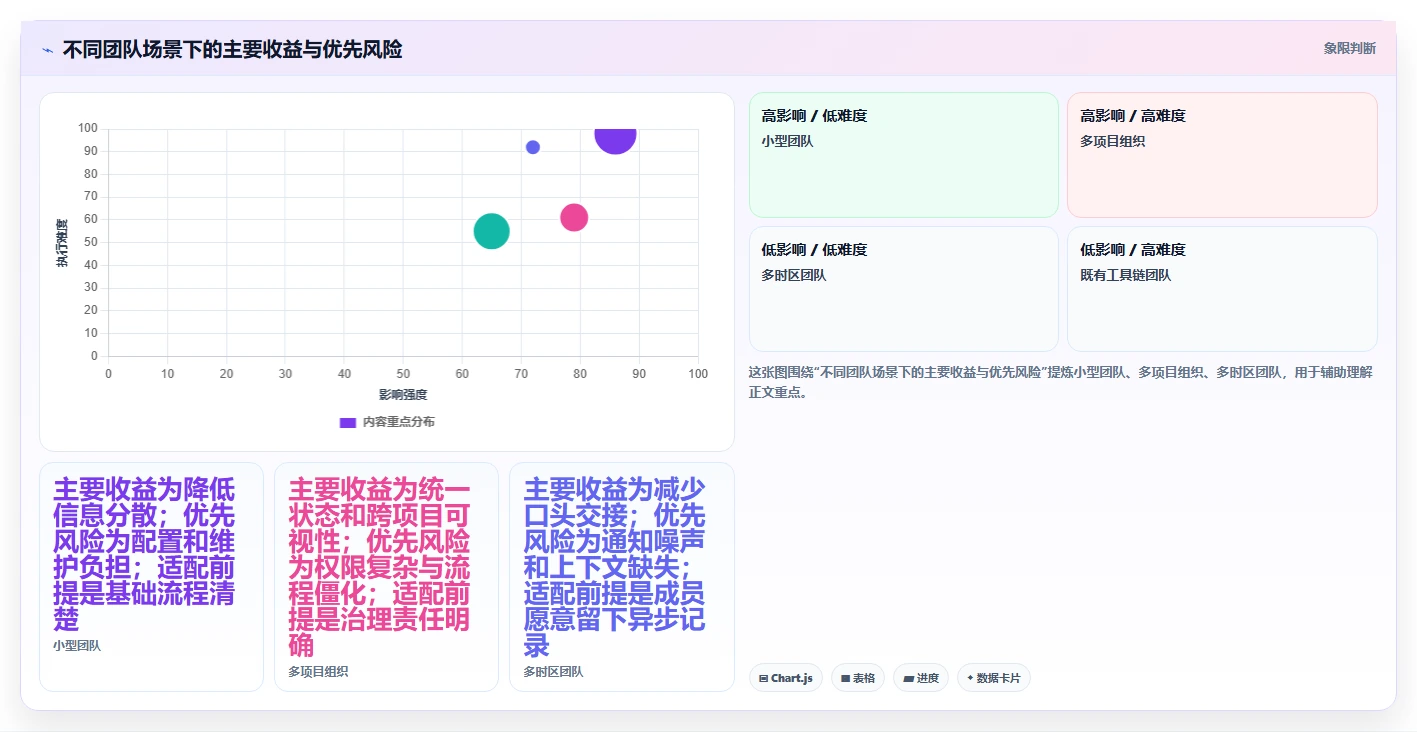Click the 数据卡片 tag
Viewport: 1417px width, 732px height.
[x=994, y=678]
